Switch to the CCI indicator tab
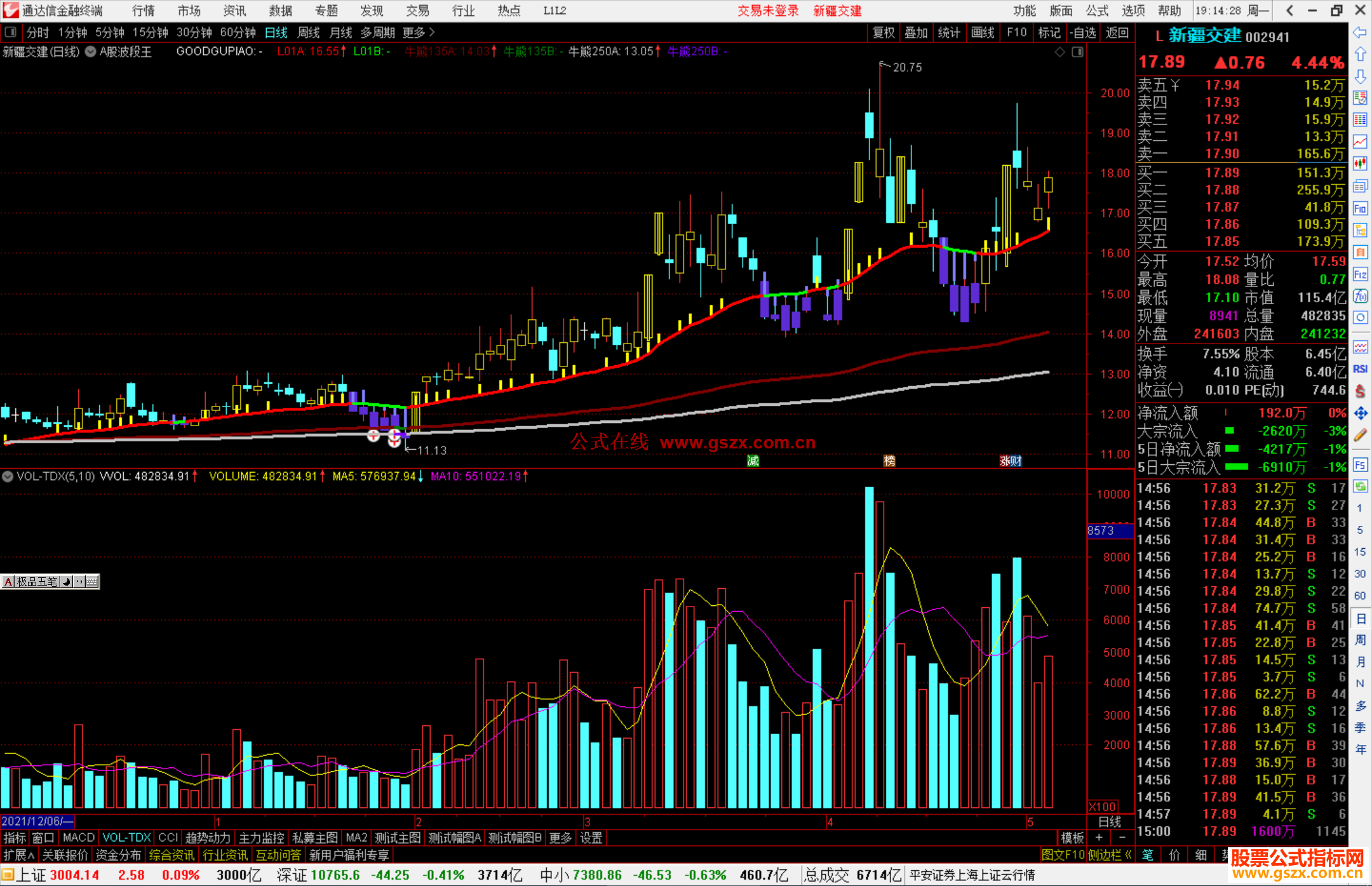 [x=168, y=838]
